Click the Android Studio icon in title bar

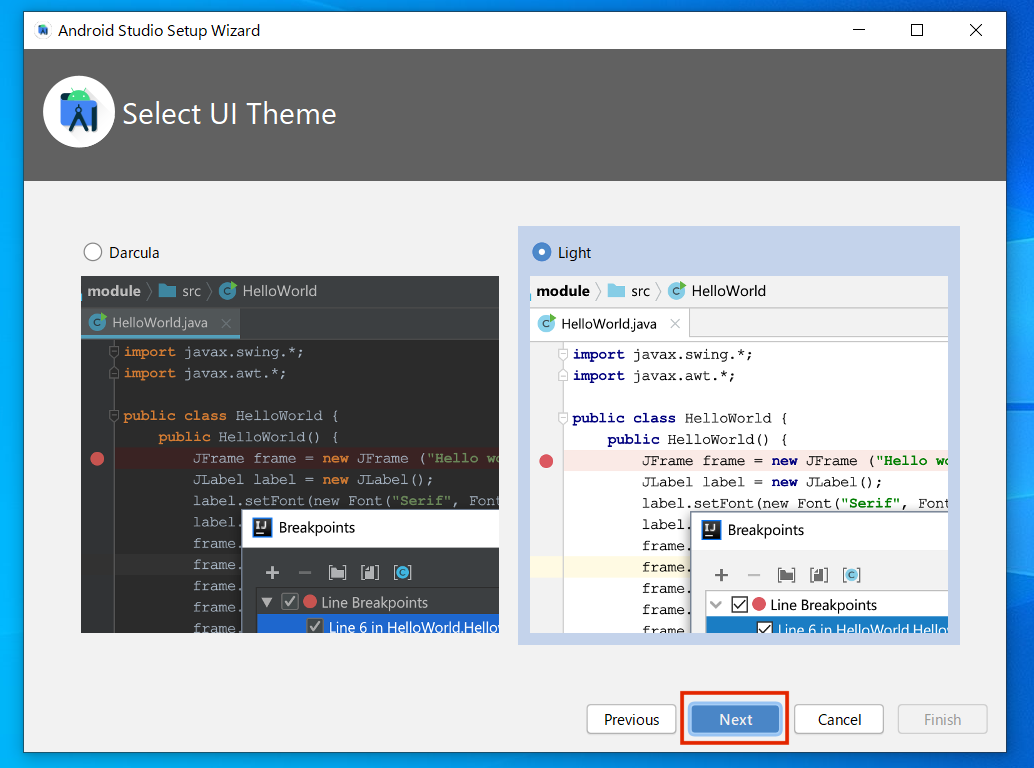coord(41,30)
